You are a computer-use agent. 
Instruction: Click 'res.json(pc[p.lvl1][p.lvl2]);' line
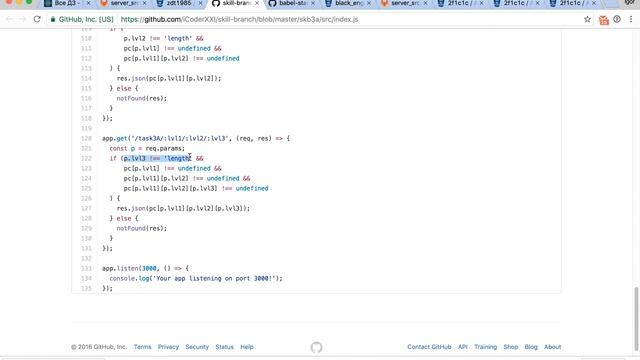169,78
